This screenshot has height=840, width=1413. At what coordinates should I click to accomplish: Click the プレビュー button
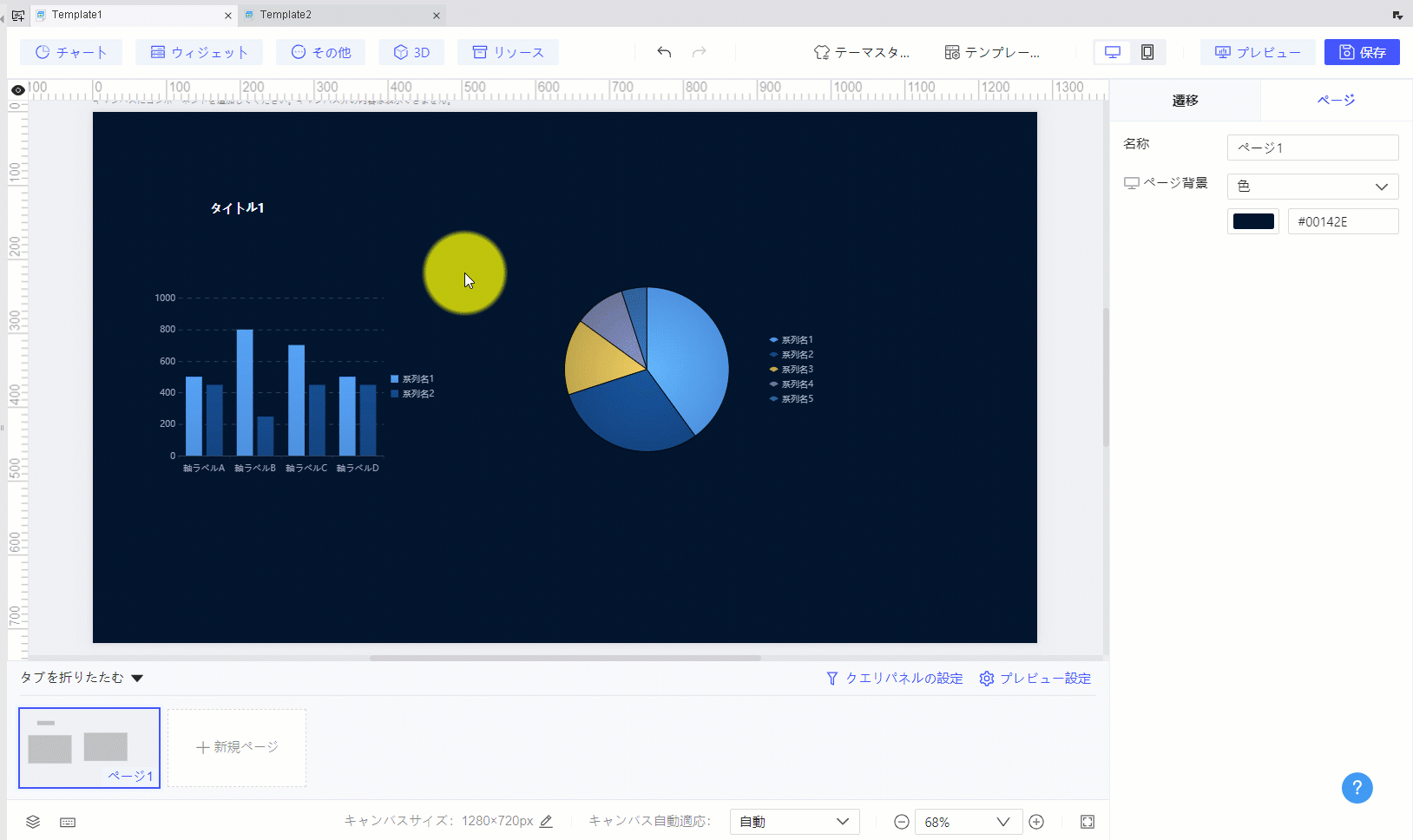point(1258,52)
